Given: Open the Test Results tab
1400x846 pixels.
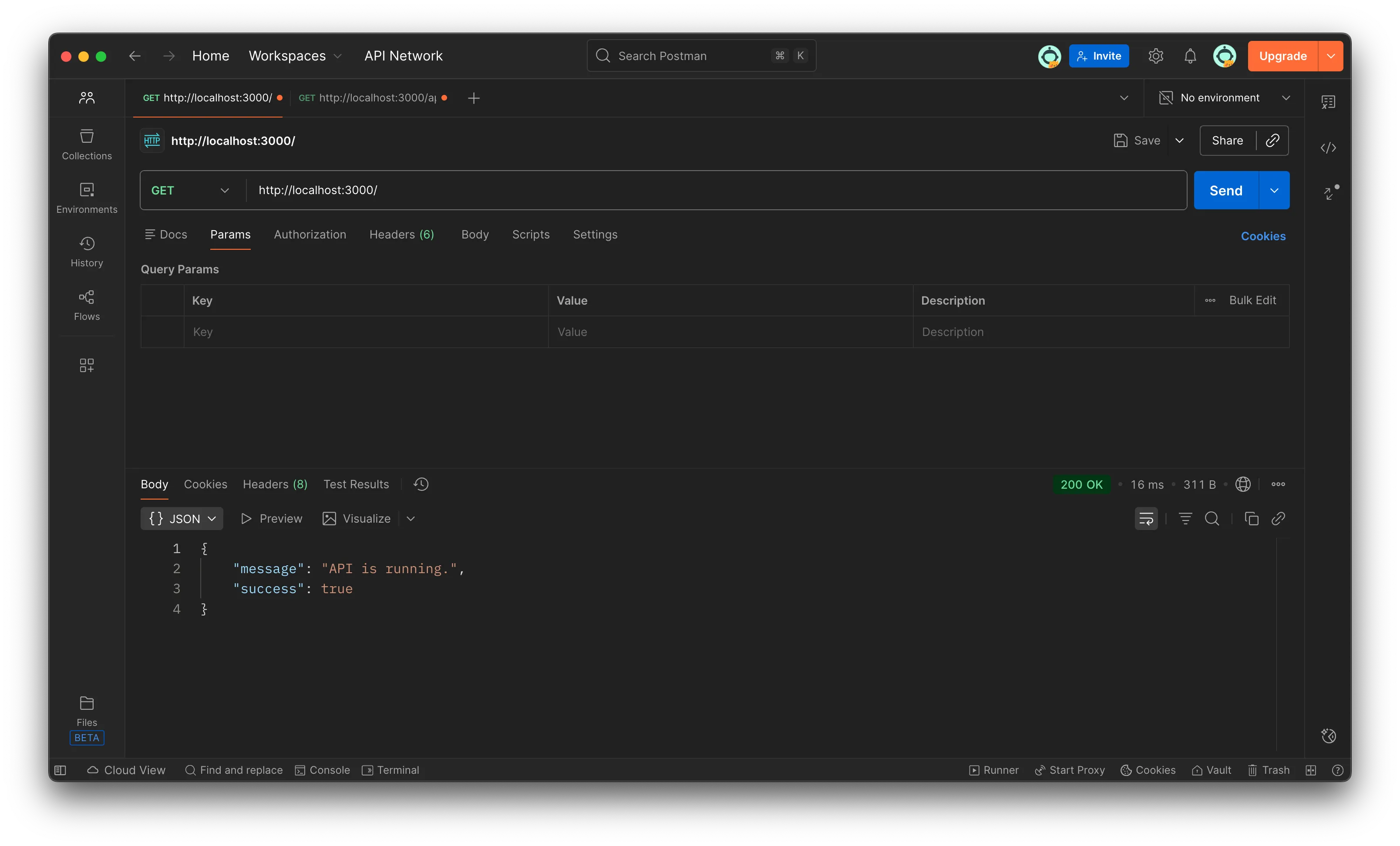Looking at the screenshot, I should pos(356,484).
